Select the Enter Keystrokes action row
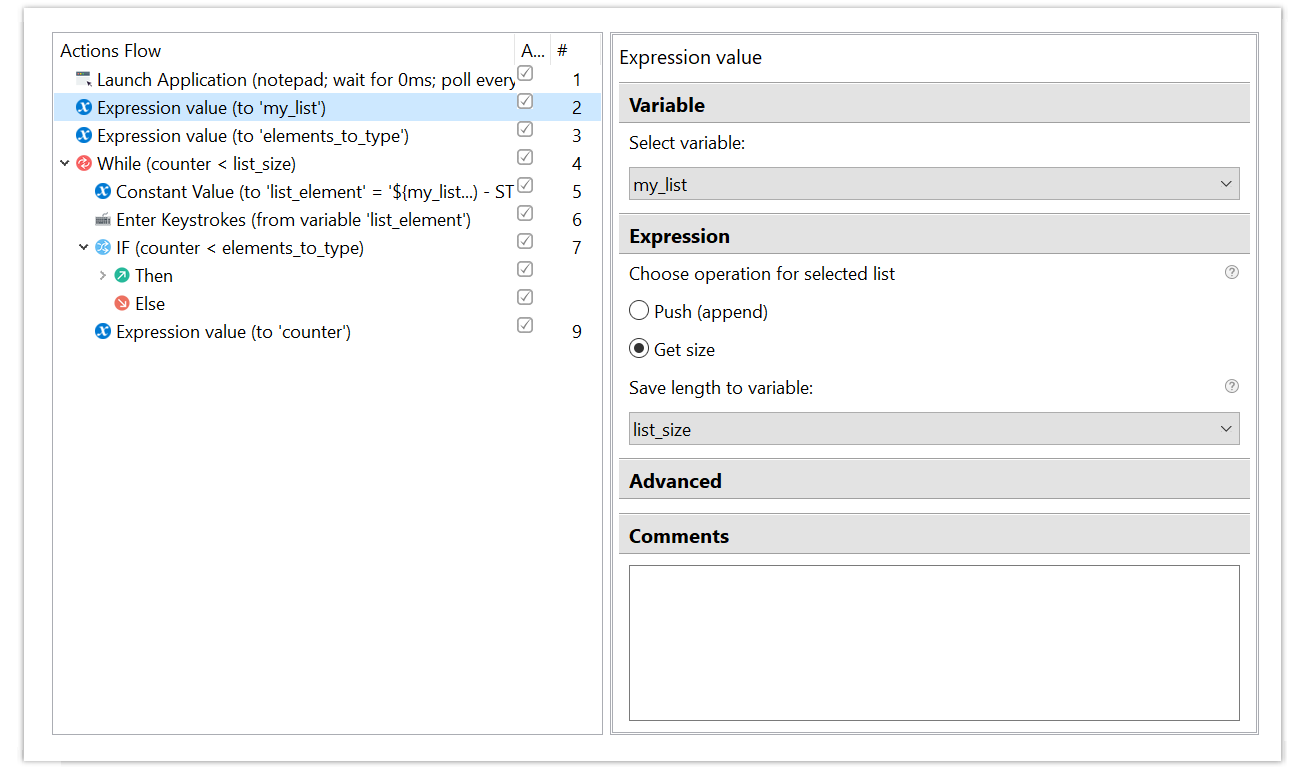Viewport: 1305px width, 778px height. (327, 219)
